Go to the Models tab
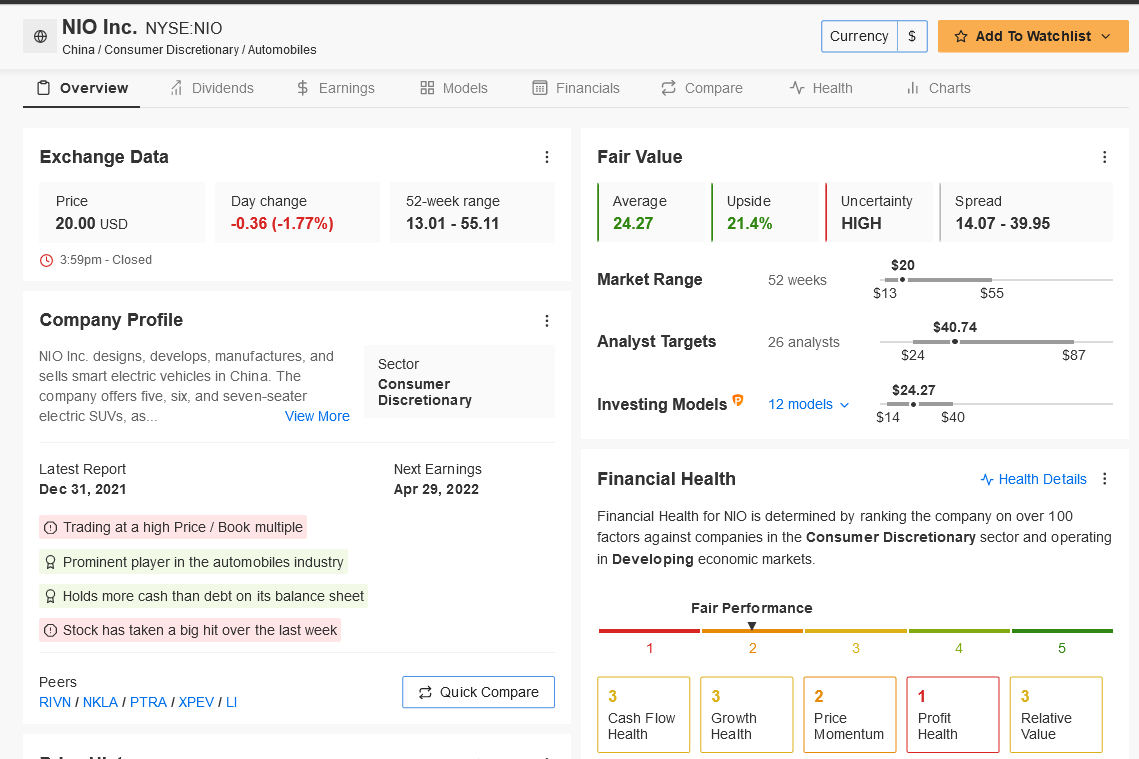Screen dimensions: 1139x759 (454, 88)
